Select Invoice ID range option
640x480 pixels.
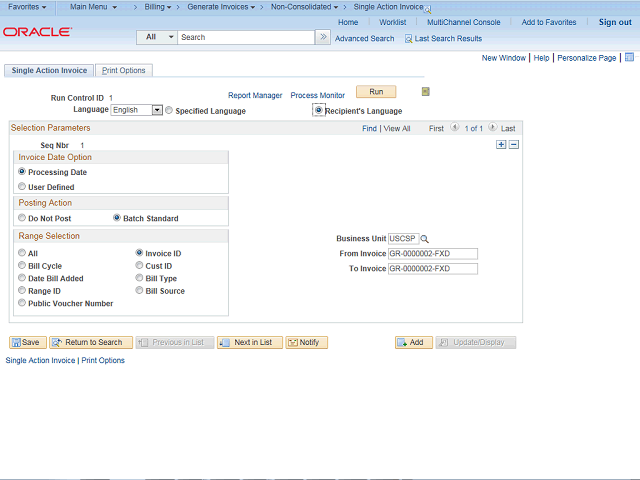tap(139, 253)
